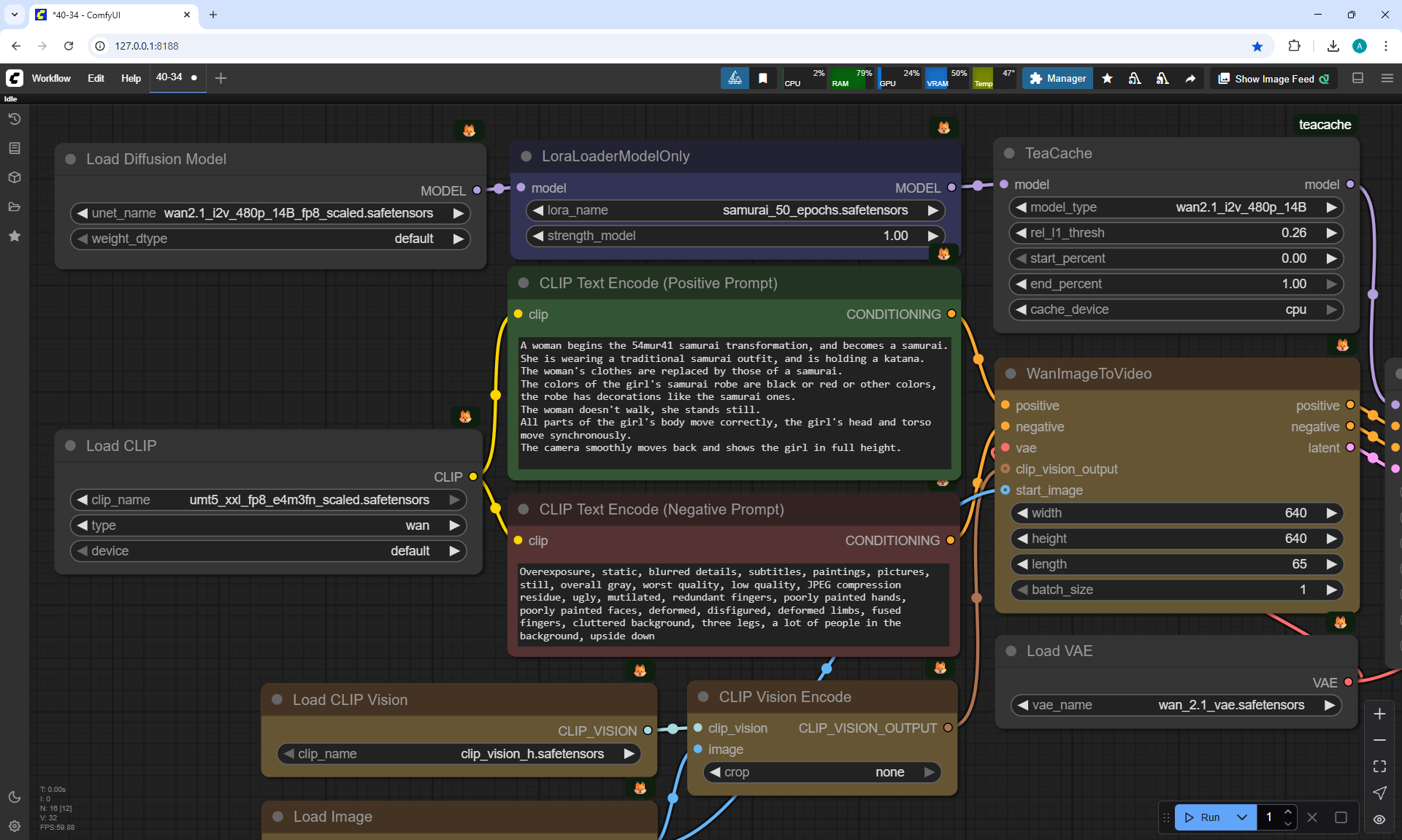Increase the length value in WanImageToVideo
The width and height of the screenshot is (1402, 840).
[1331, 564]
